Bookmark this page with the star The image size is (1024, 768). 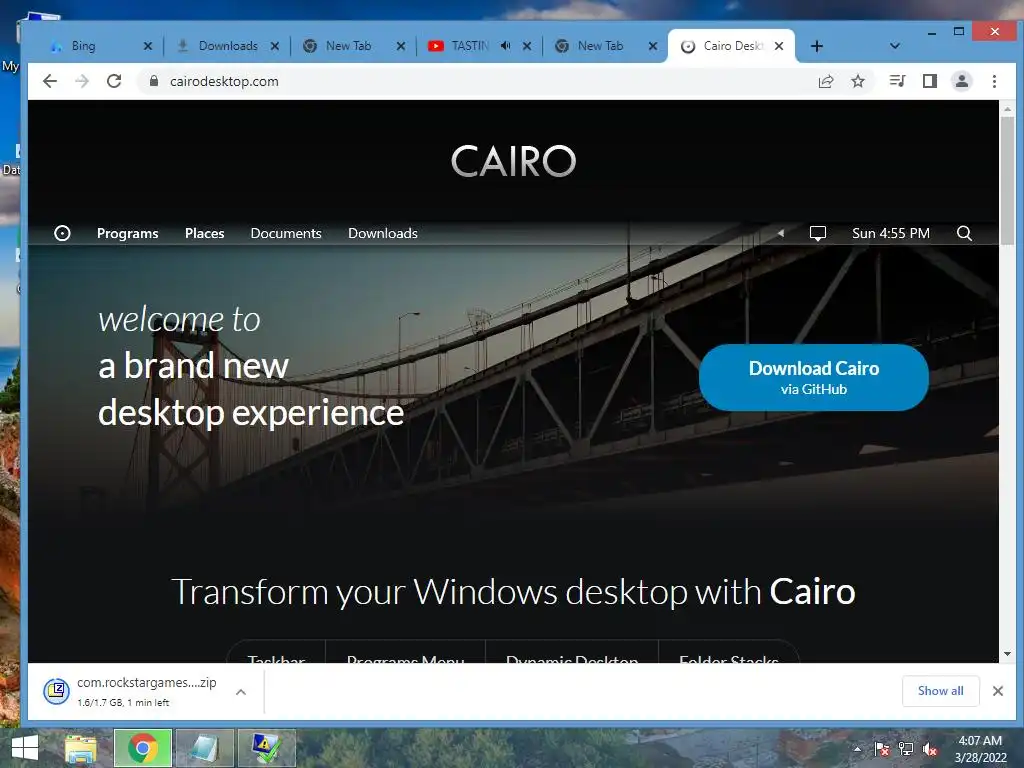click(x=858, y=81)
